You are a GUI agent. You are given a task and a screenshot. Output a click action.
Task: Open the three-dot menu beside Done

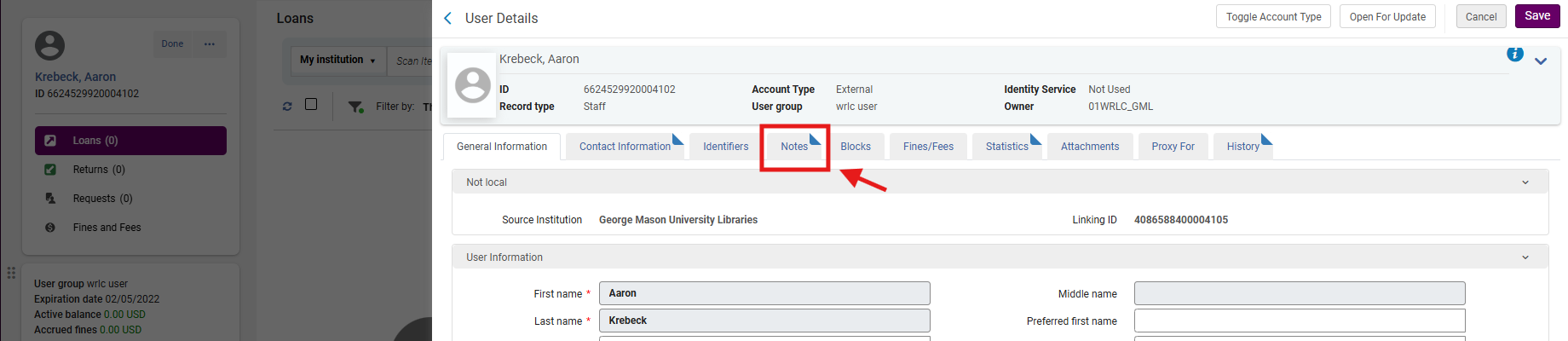point(210,44)
